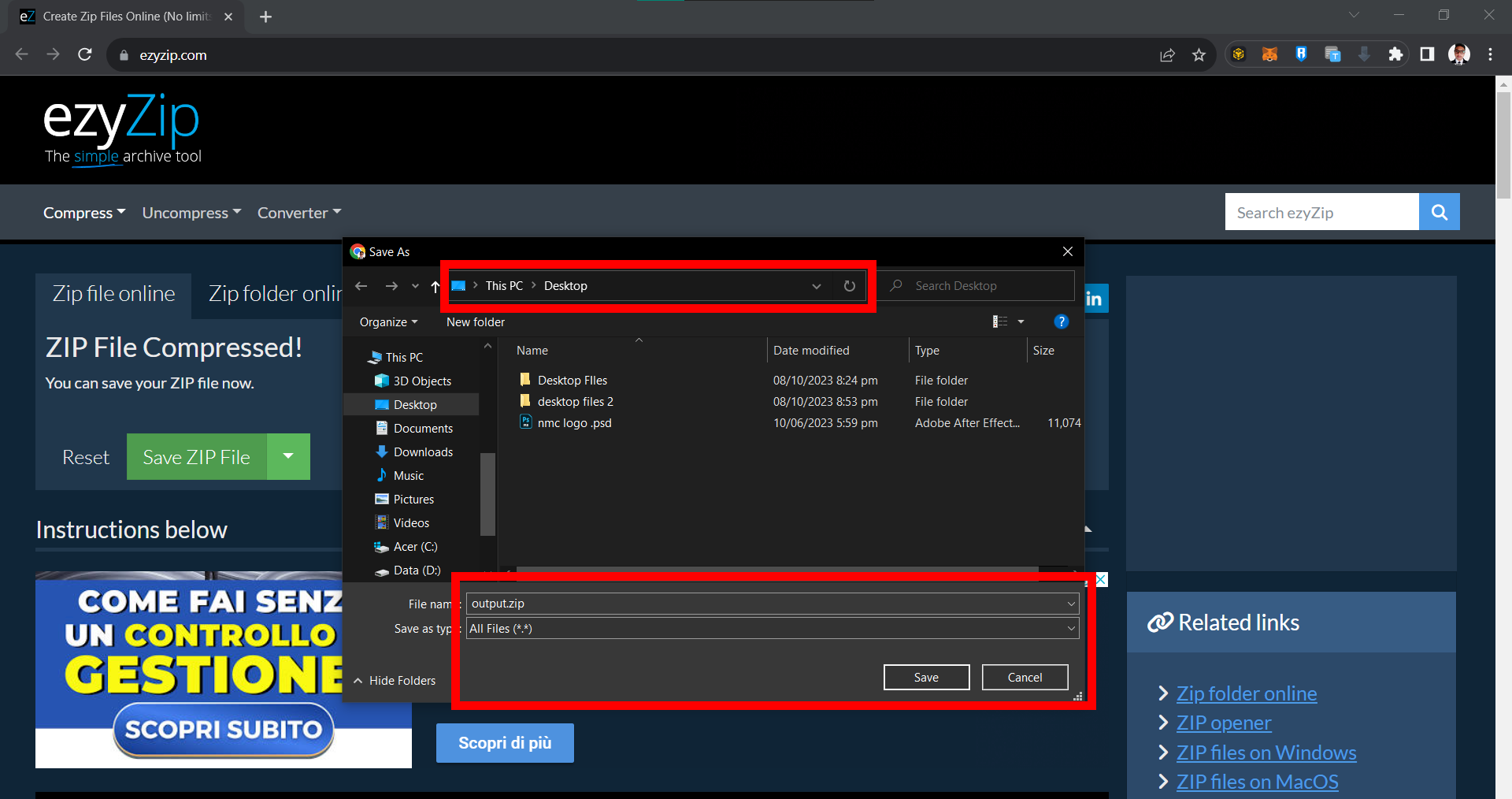Open the Compress menu
The height and width of the screenshot is (799, 1512).
tap(84, 213)
